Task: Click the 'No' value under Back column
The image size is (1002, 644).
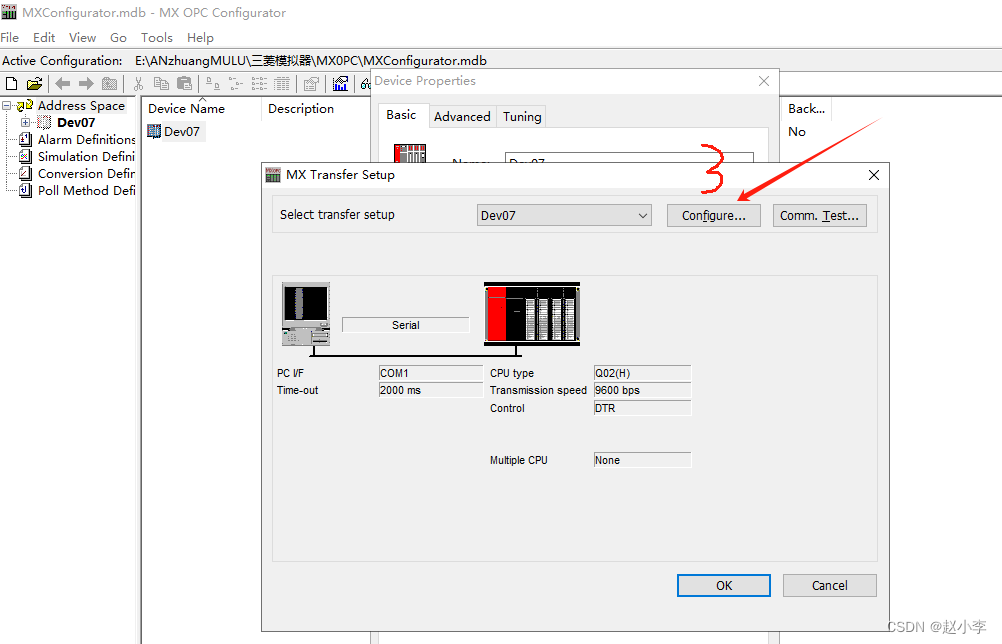Action: 797,132
